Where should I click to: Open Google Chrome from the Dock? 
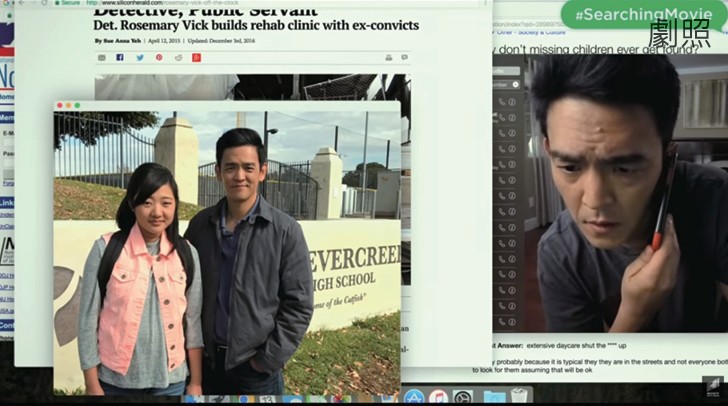click(x=243, y=399)
